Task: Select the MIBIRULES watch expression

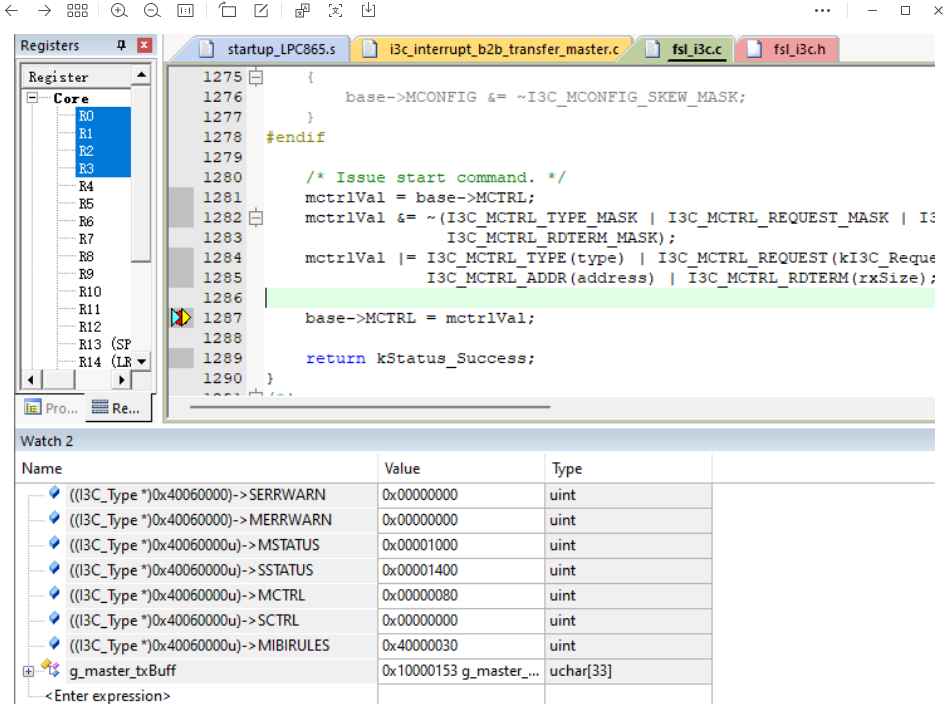Action: [199, 646]
